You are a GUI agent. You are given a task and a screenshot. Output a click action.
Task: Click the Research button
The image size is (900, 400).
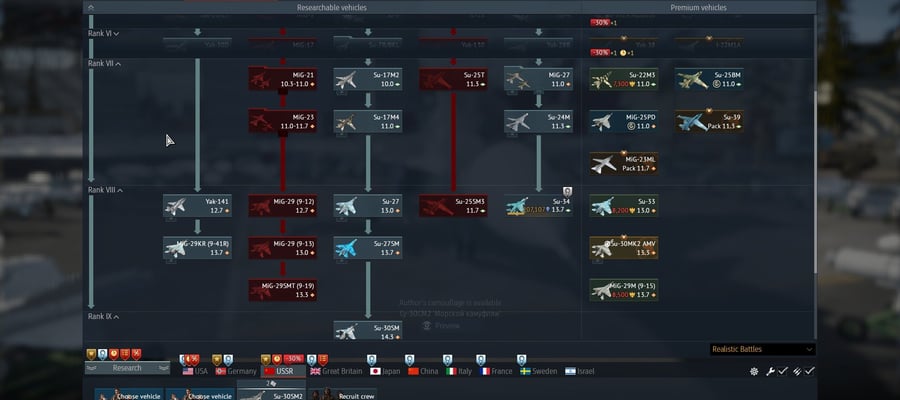[x=127, y=368]
